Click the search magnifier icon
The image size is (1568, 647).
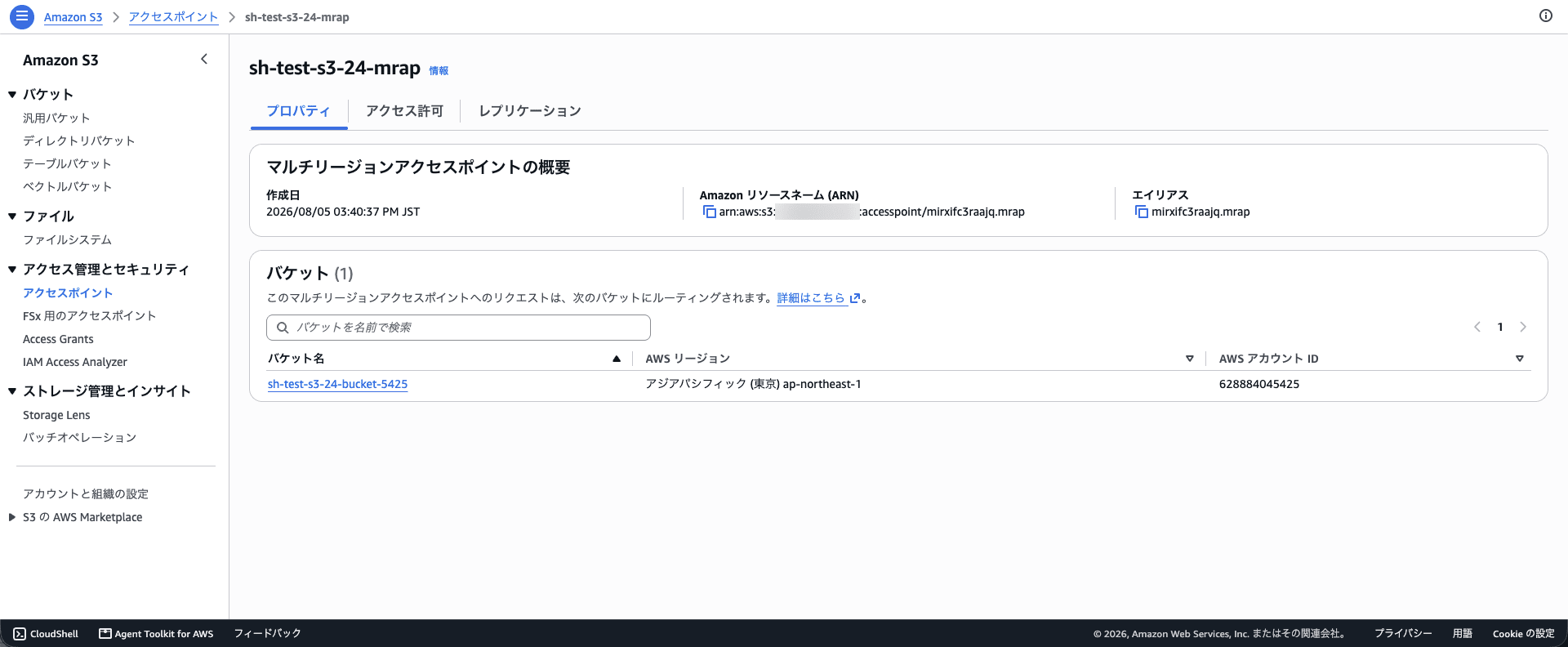pyautogui.click(x=283, y=328)
